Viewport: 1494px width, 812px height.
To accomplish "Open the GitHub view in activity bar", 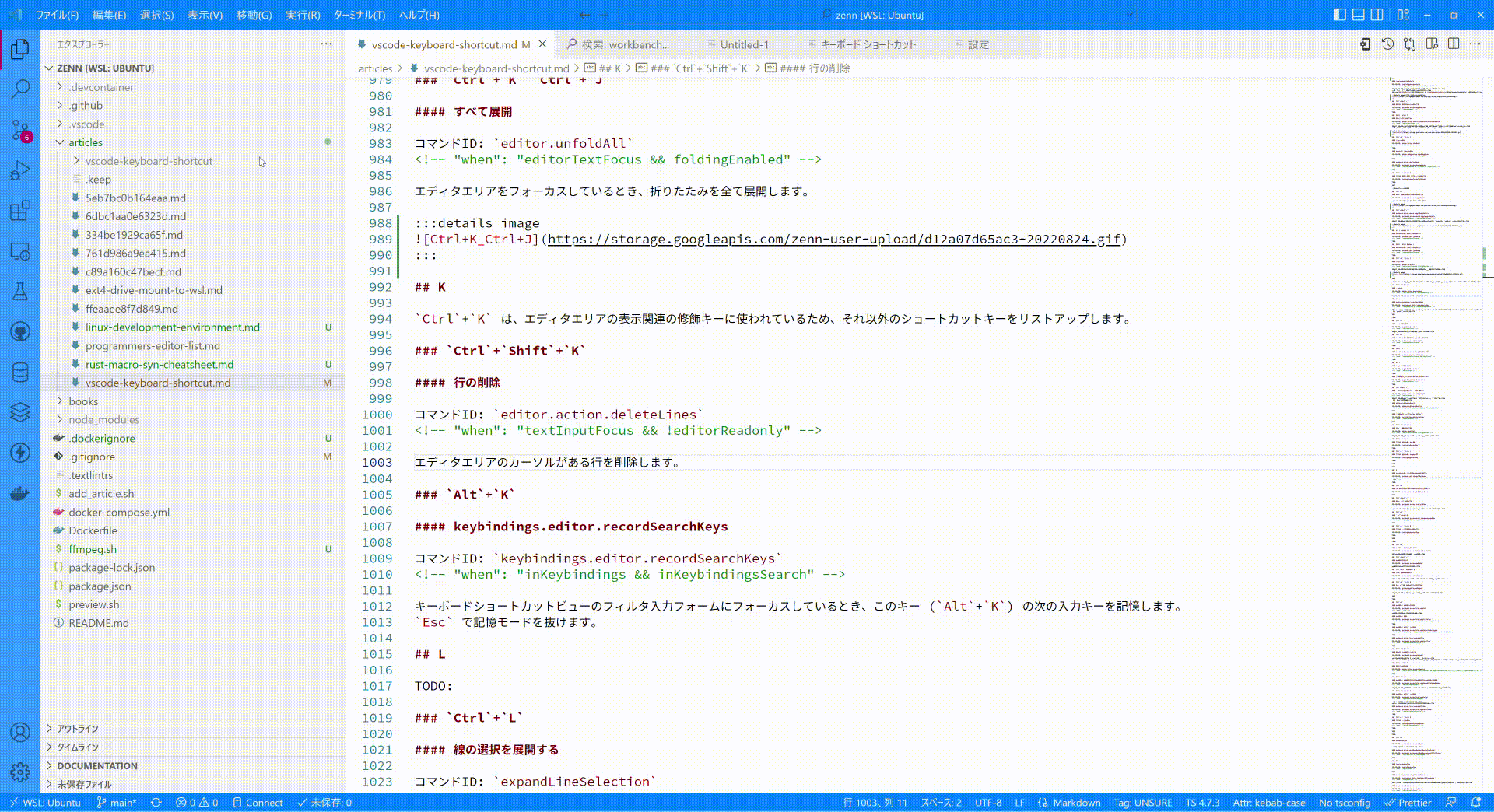I will click(20, 332).
